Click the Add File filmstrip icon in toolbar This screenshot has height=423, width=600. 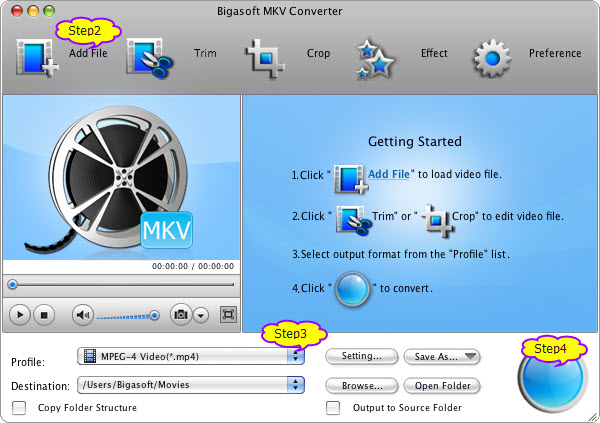coord(37,58)
